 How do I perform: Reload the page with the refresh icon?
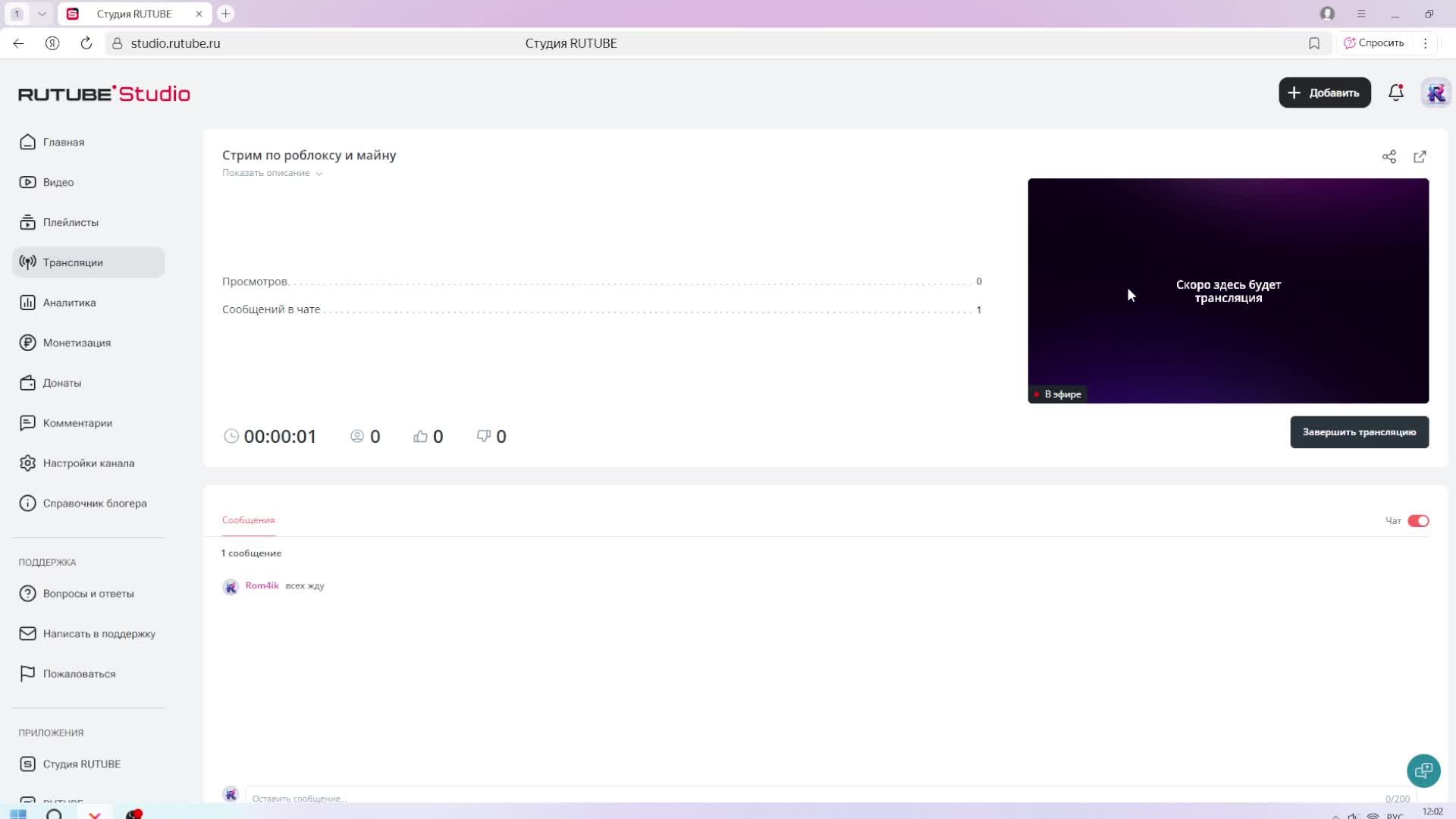(x=86, y=43)
